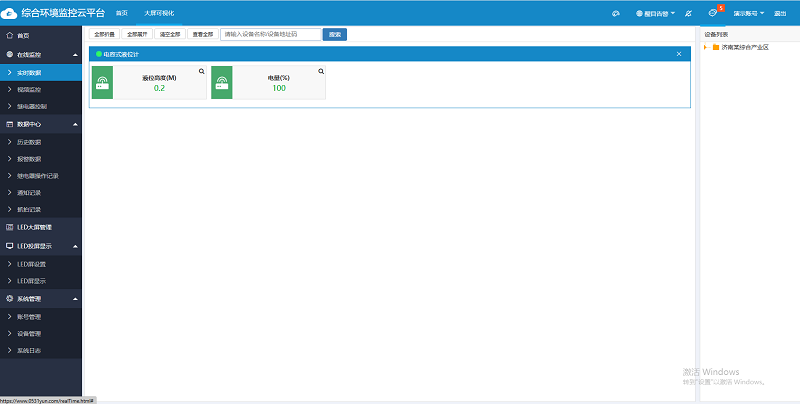Switch to the 大屏可视化 tab
This screenshot has width=800, height=404.
(157, 13)
